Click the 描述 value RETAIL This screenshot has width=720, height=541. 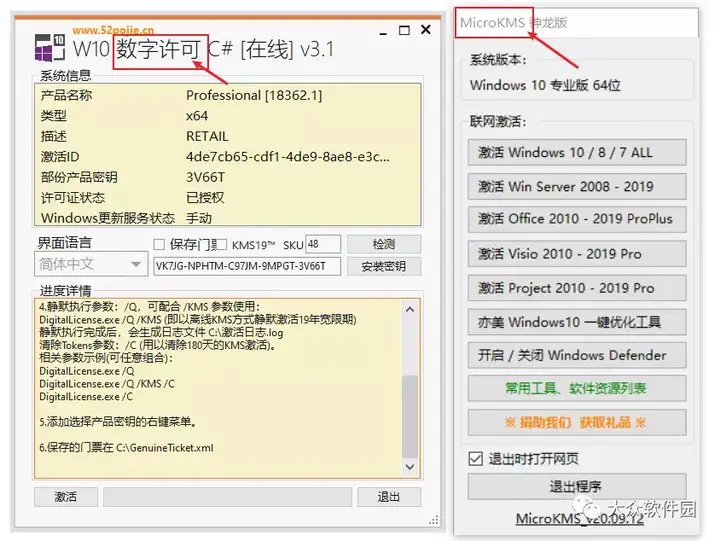(x=207, y=136)
